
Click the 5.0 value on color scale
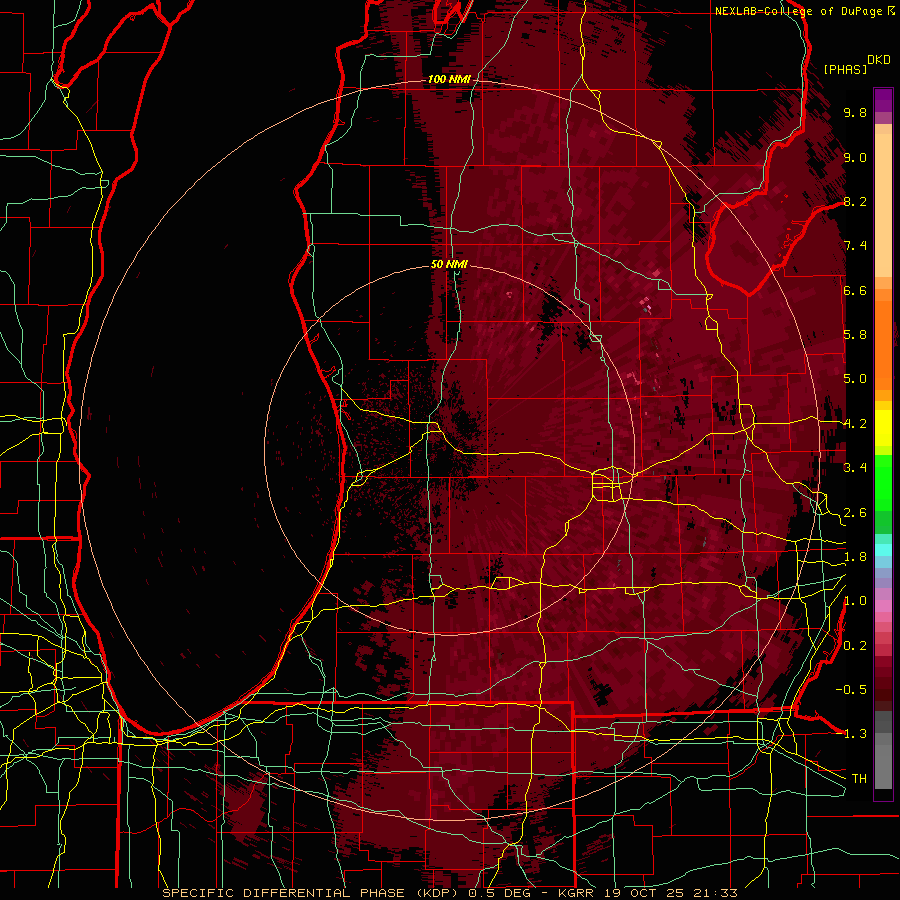click(855, 379)
